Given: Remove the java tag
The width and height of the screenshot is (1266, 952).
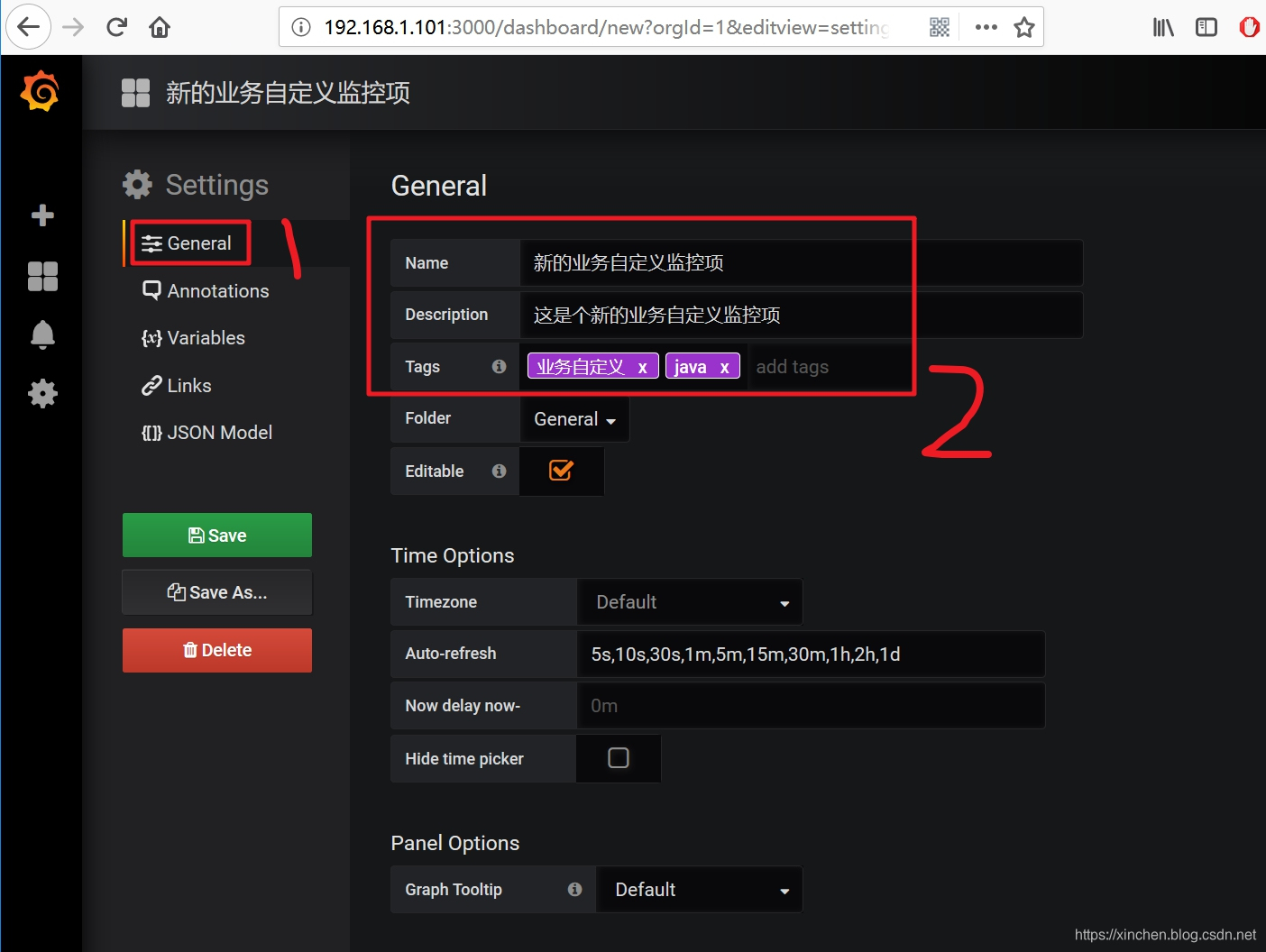Looking at the screenshot, I should tap(724, 367).
